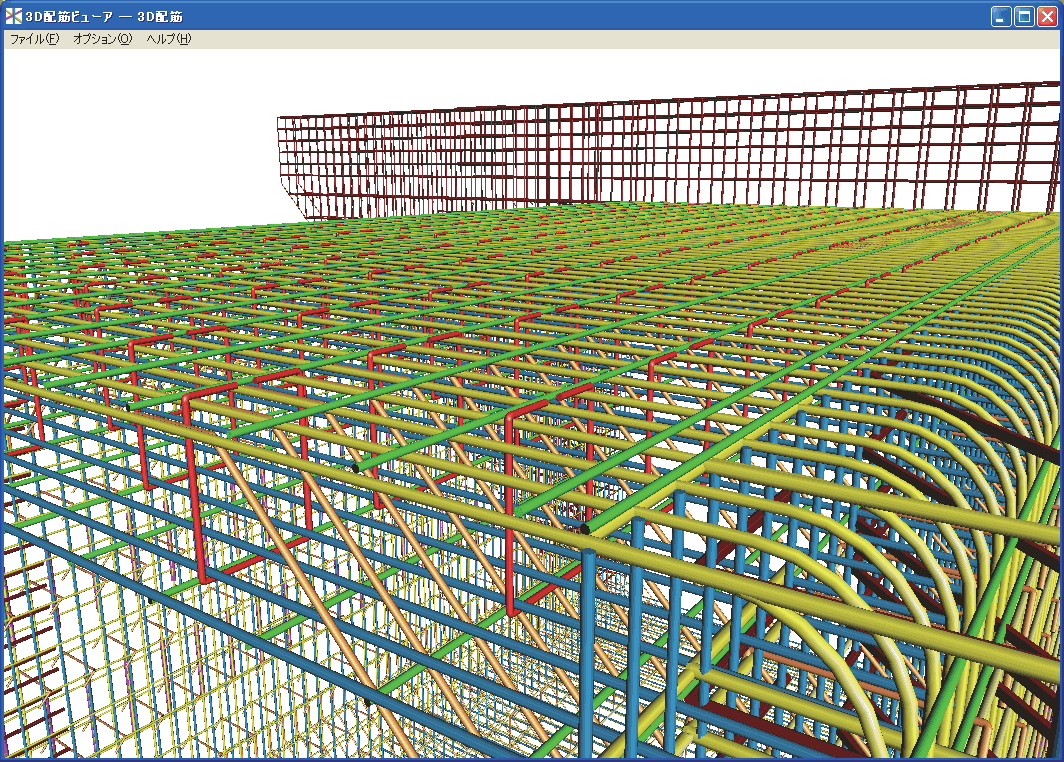Click the 3D配筋ビューア app icon in title bar

click(x=14, y=16)
